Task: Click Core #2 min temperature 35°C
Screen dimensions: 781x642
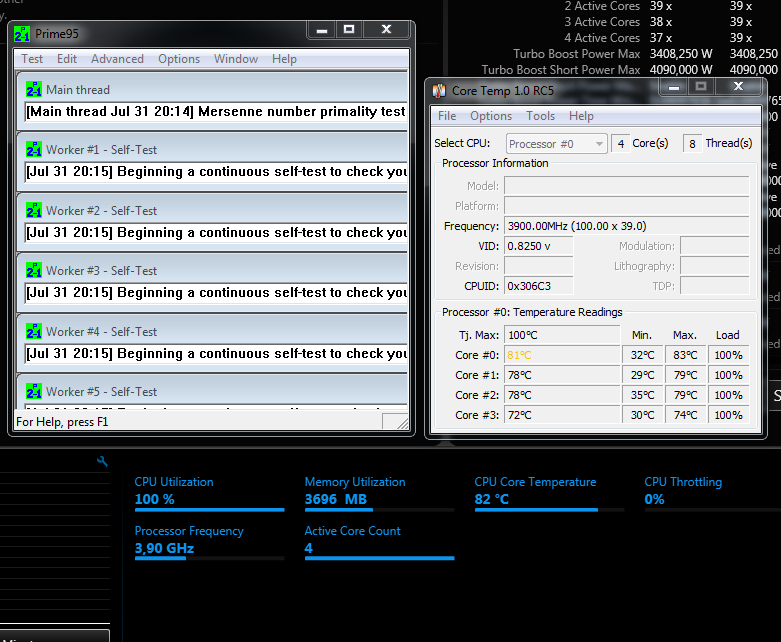Action: pos(643,395)
